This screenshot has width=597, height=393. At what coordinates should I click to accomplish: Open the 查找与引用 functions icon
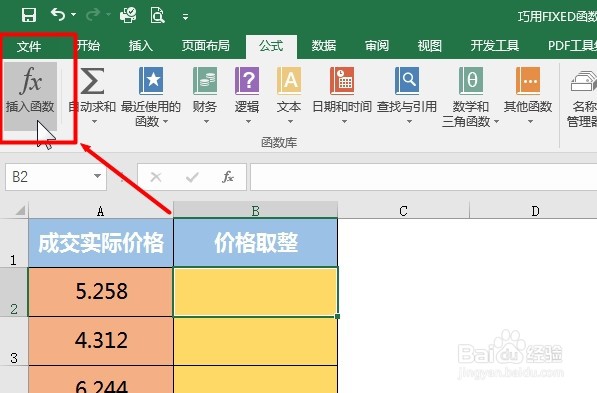(x=407, y=81)
